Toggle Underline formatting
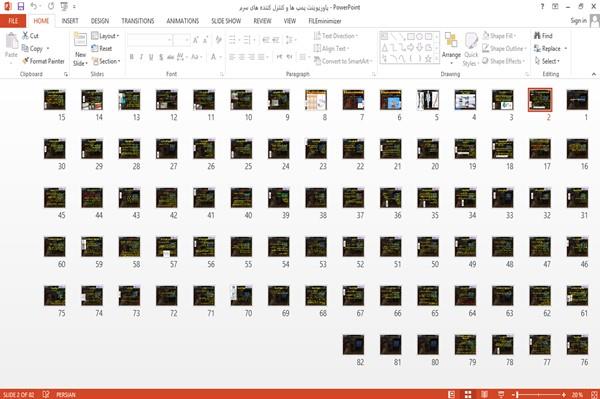 click(x=151, y=57)
